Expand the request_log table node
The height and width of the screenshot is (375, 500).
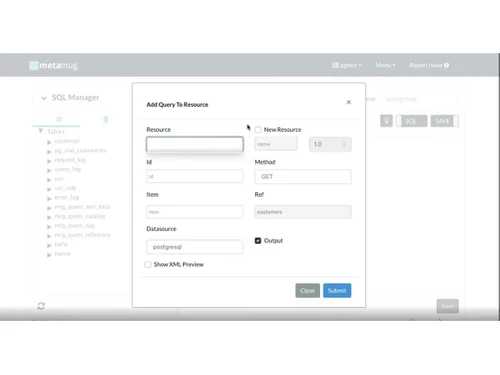point(49,161)
